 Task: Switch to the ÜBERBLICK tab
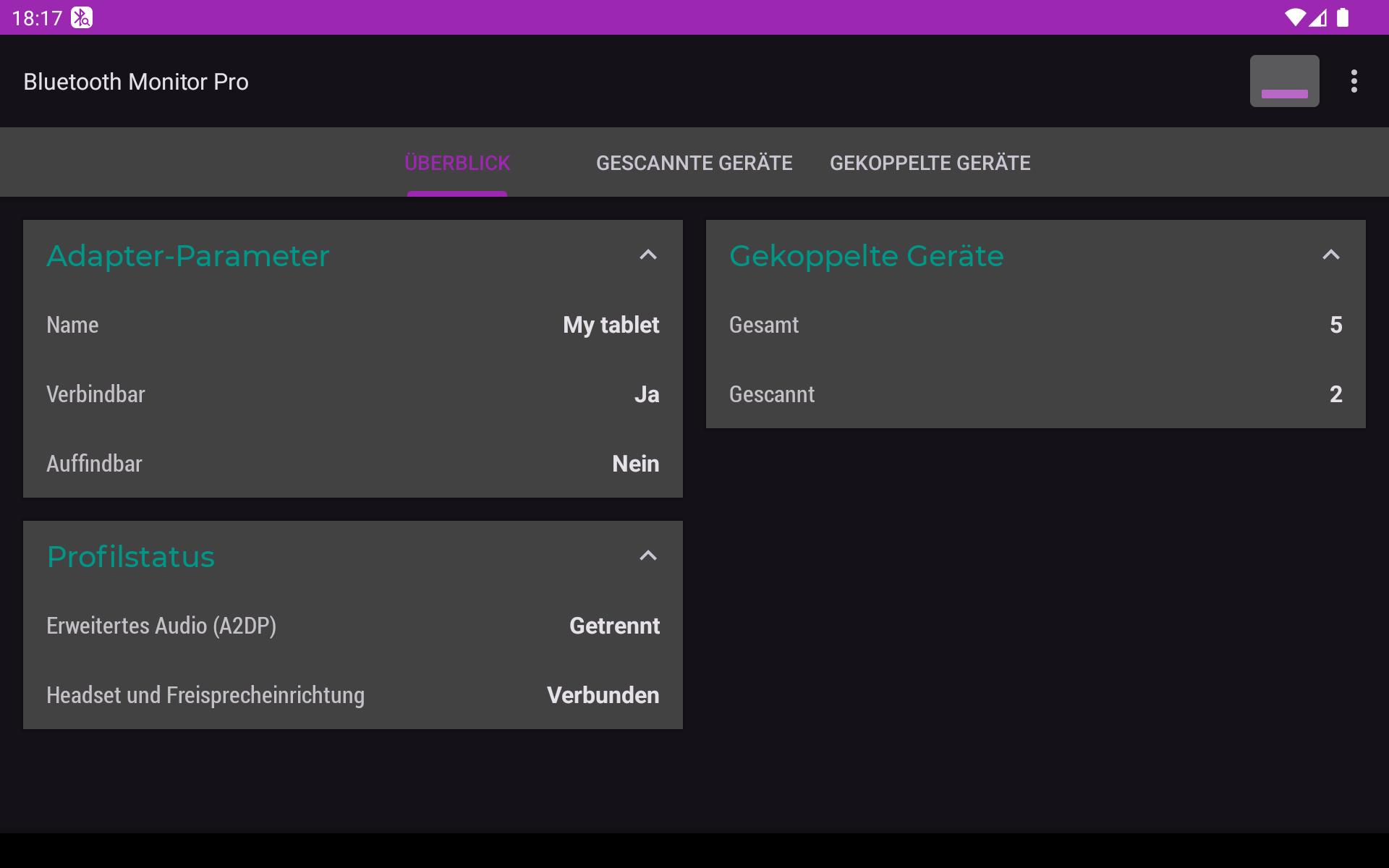pyautogui.click(x=457, y=163)
